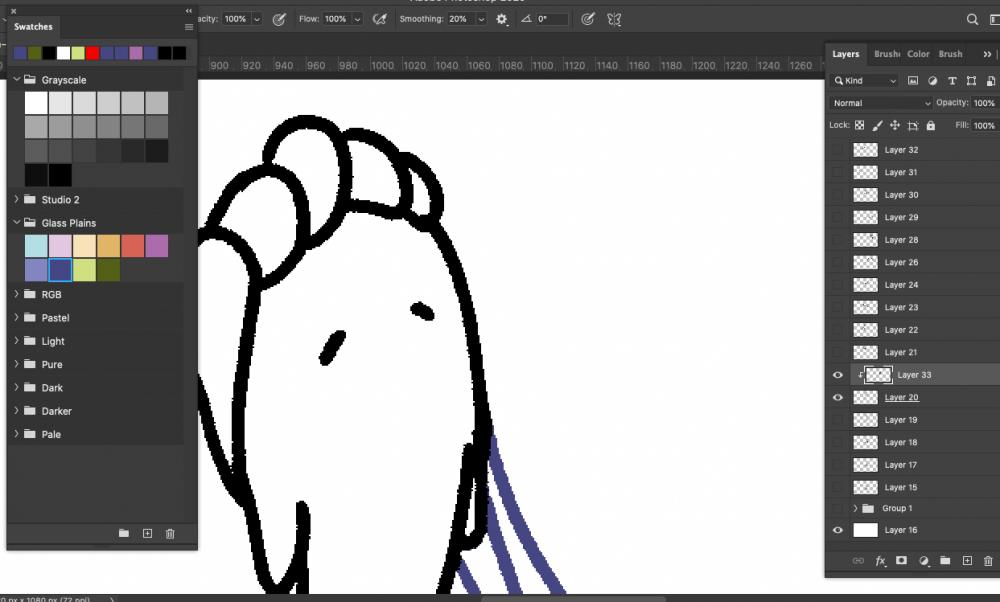Switch to the Brush tab
This screenshot has width=1000, height=602.
tap(950, 54)
